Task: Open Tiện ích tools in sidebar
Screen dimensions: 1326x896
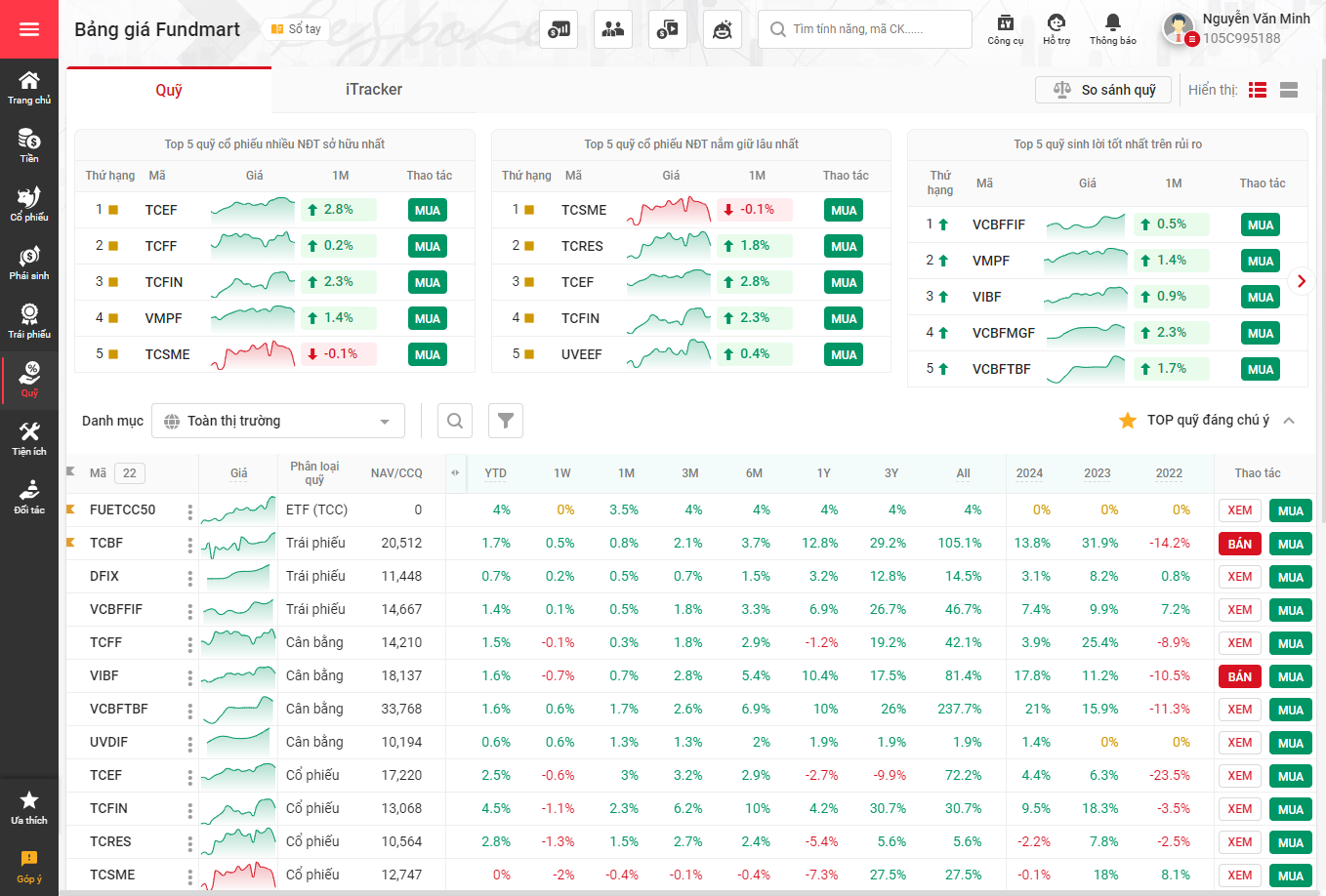Action: pos(29,438)
